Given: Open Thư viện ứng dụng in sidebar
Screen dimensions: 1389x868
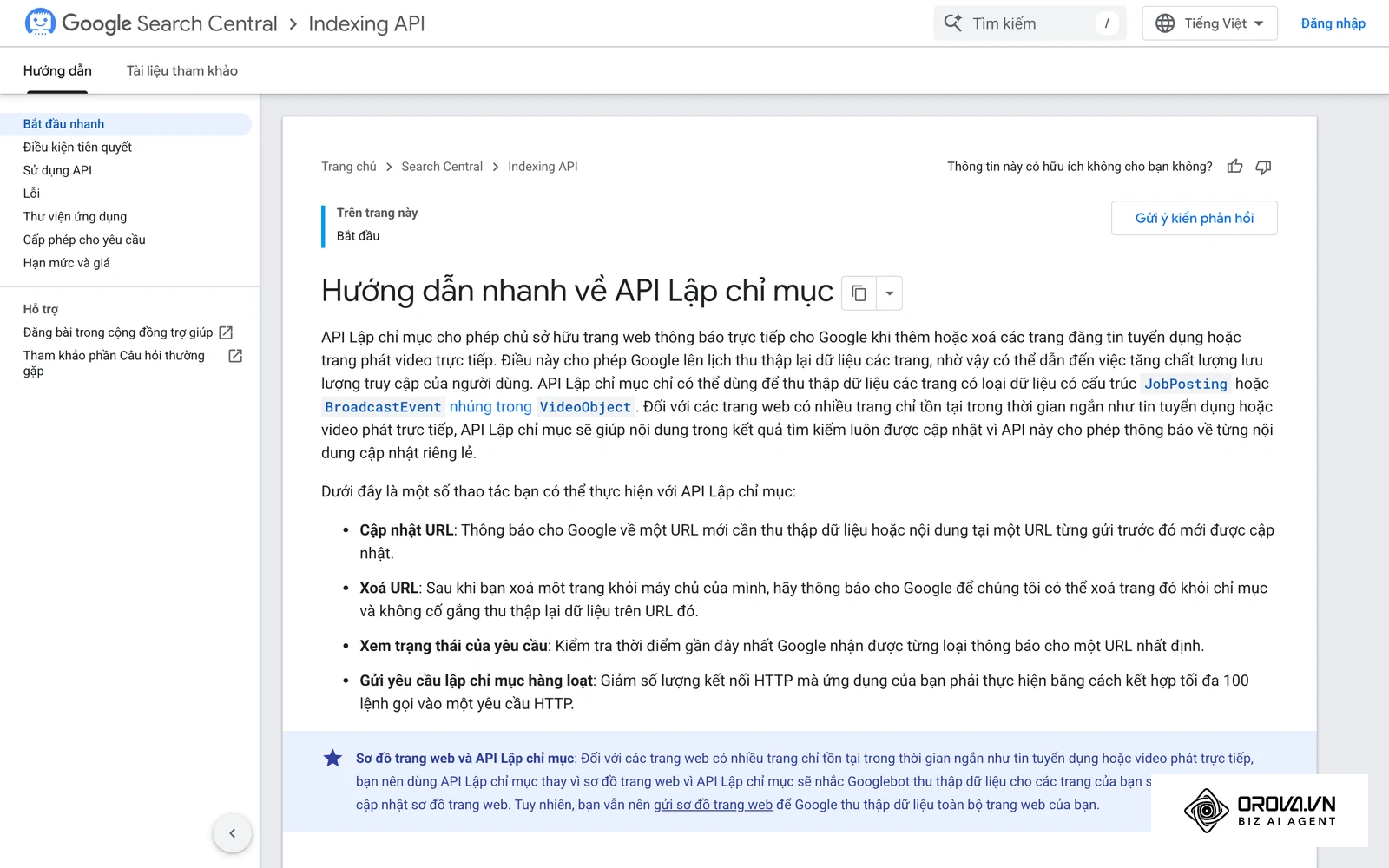Looking at the screenshot, I should [75, 217].
